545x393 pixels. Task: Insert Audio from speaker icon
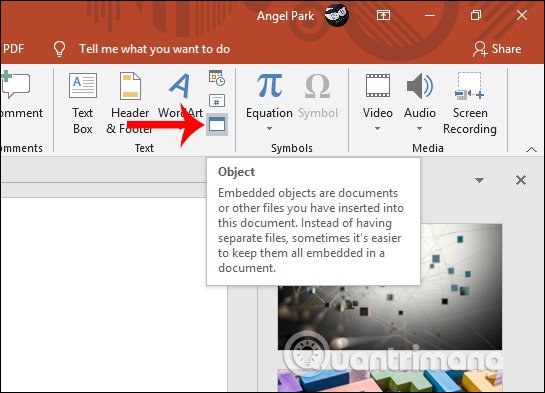click(420, 85)
